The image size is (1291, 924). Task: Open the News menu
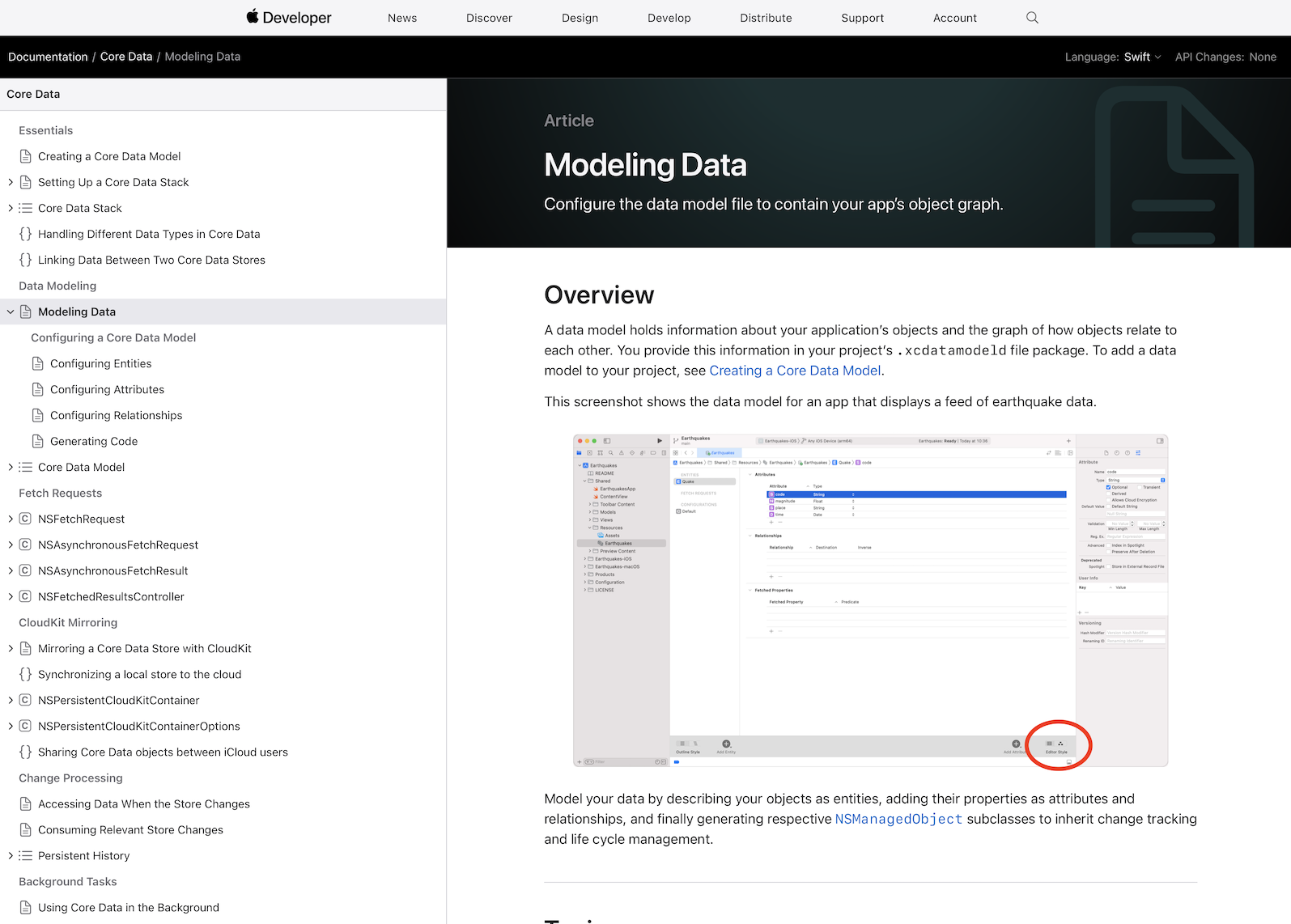tap(402, 18)
